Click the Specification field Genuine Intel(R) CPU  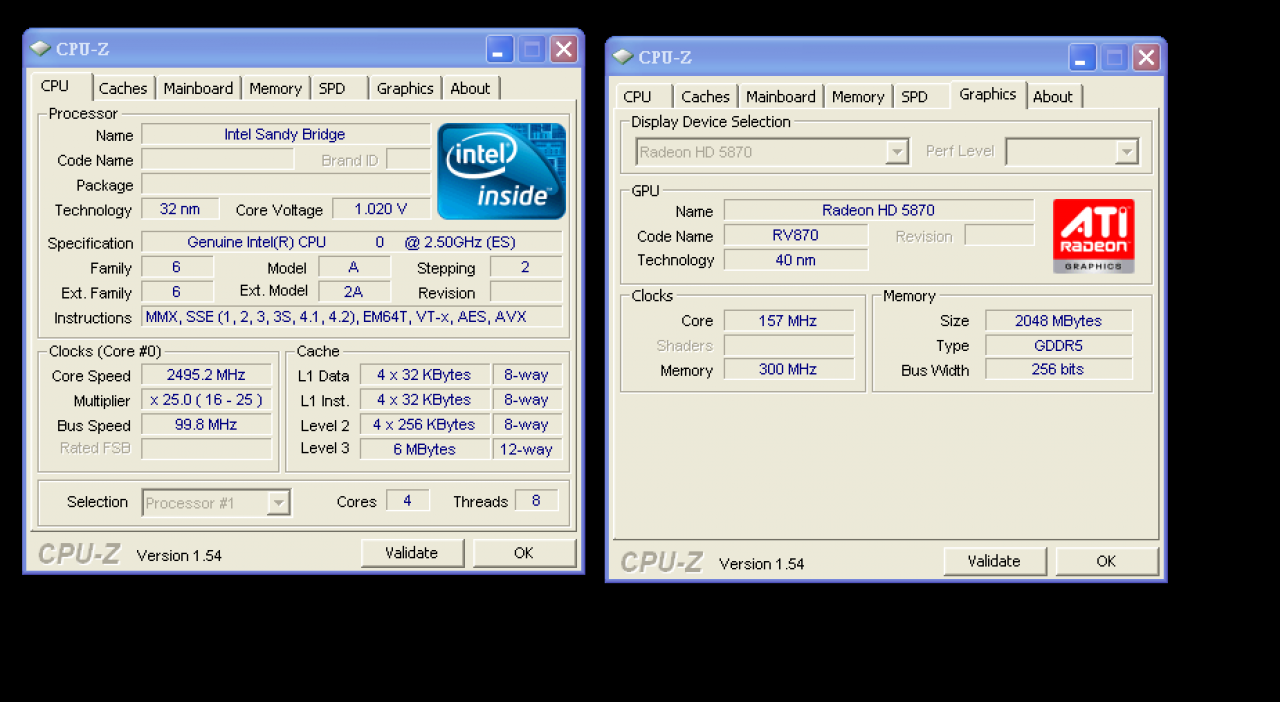(352, 242)
